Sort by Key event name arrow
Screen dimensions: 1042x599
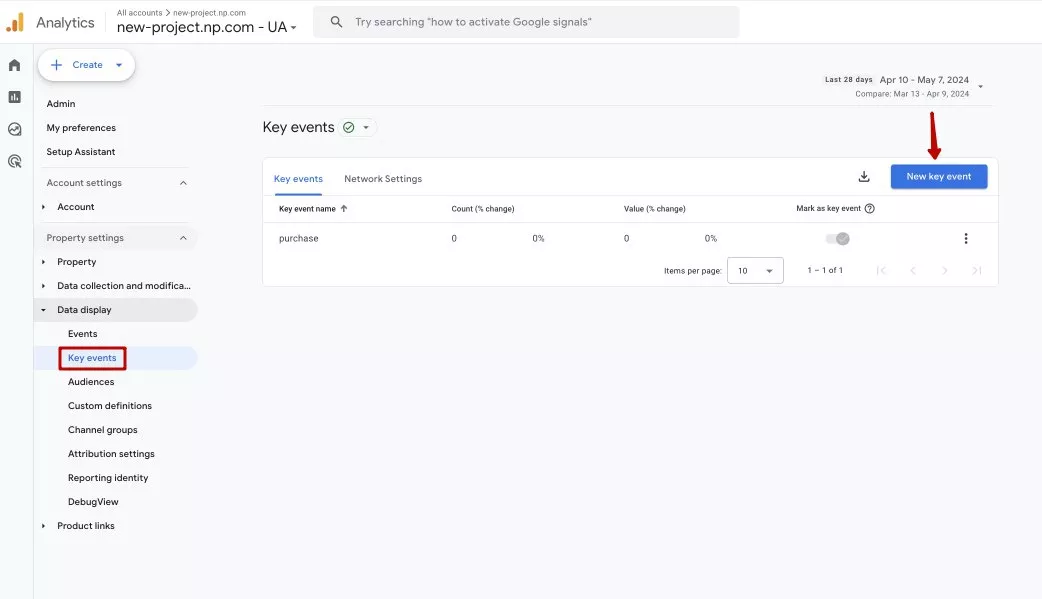tap(344, 208)
